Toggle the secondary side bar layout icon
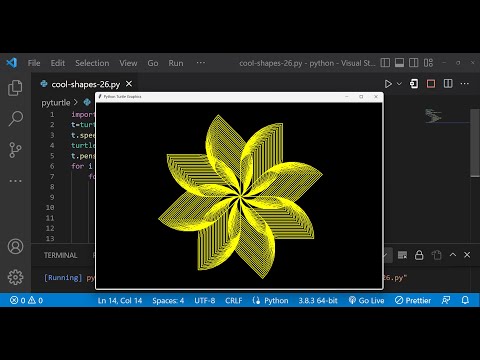The image size is (480, 360). tap(414, 63)
